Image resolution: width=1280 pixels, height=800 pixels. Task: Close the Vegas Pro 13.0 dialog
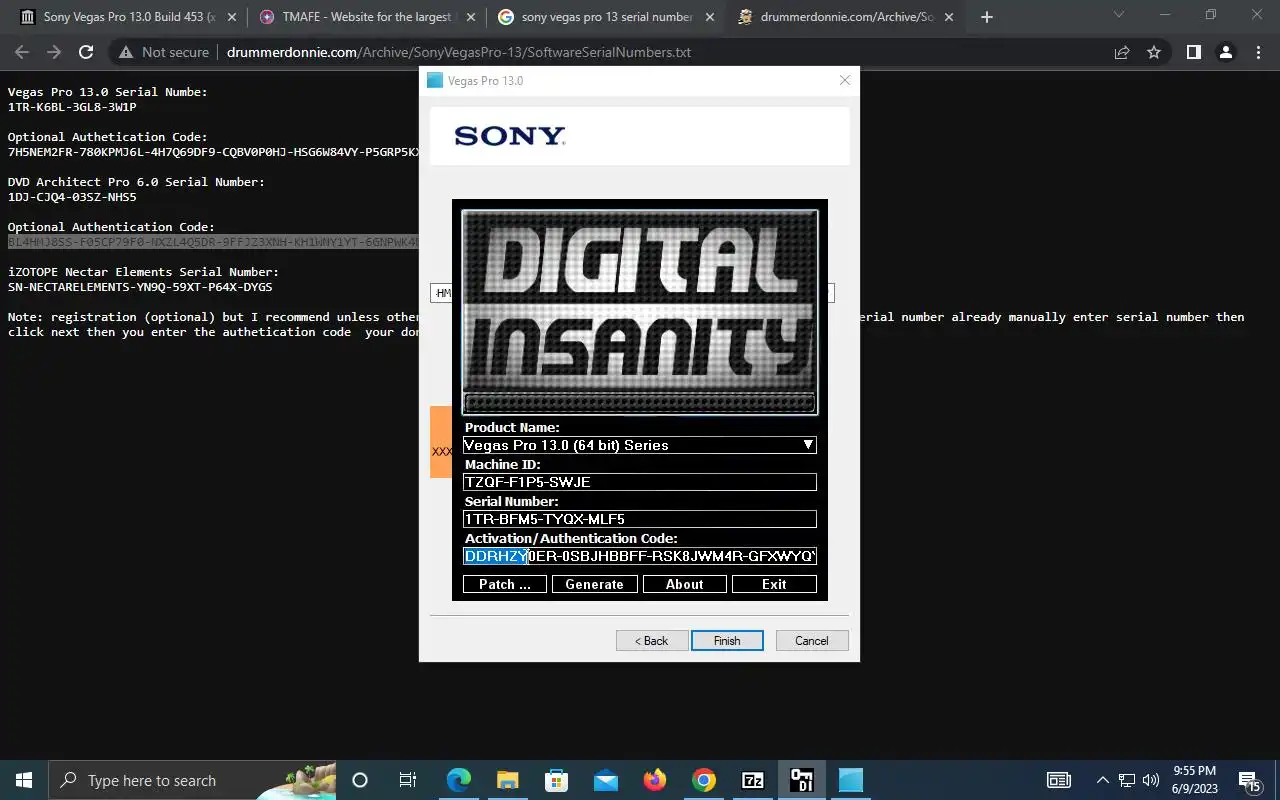844,81
